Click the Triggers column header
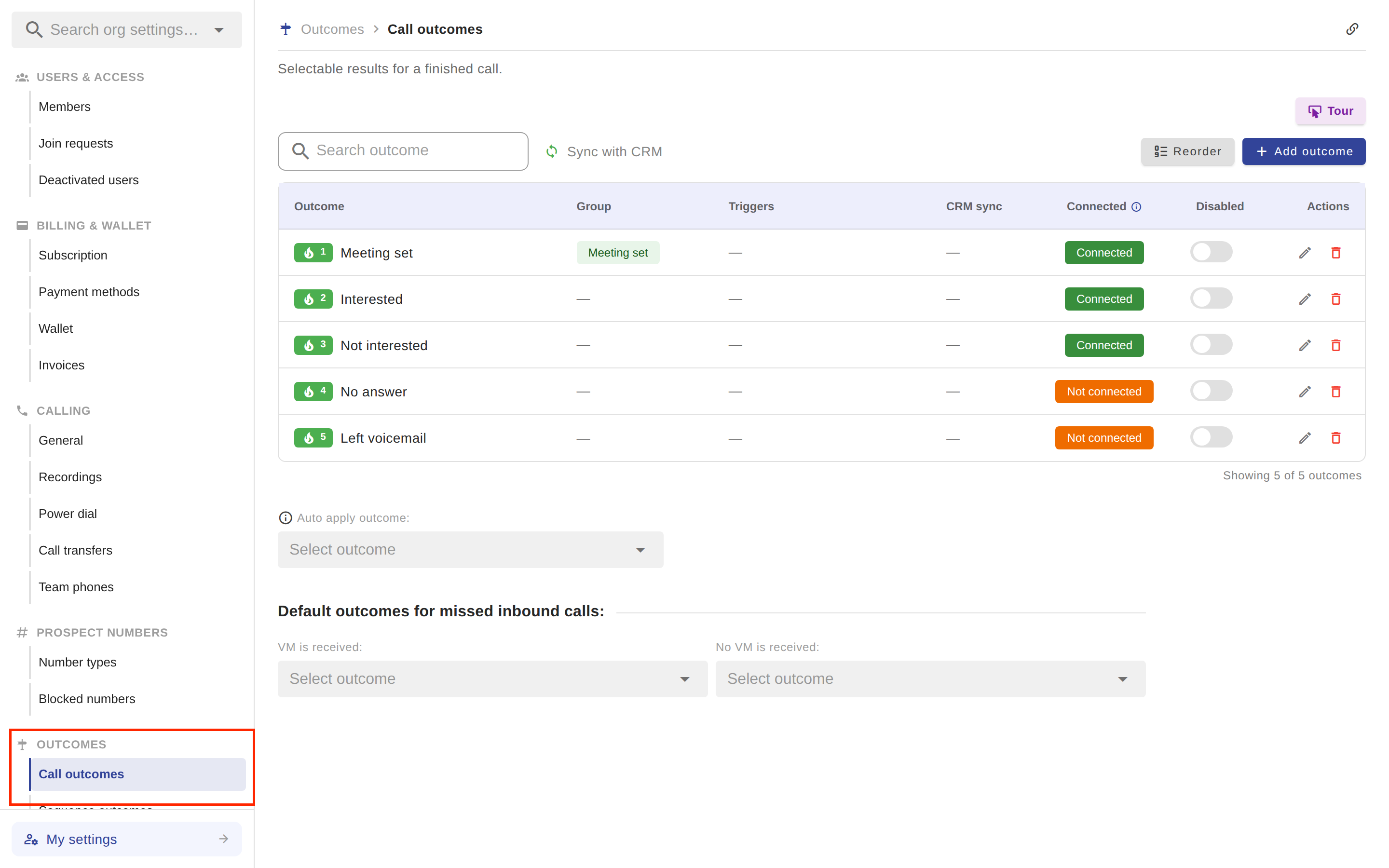1389x868 pixels. click(751, 207)
